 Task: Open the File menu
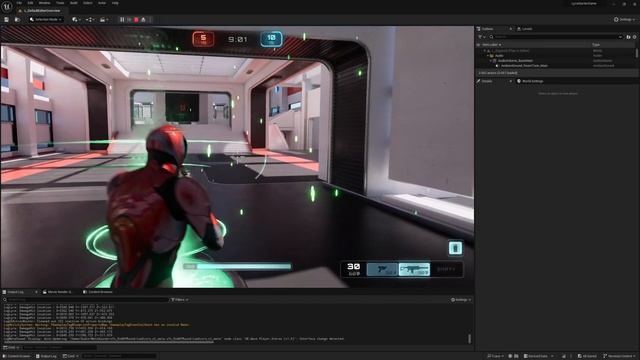point(19,3)
